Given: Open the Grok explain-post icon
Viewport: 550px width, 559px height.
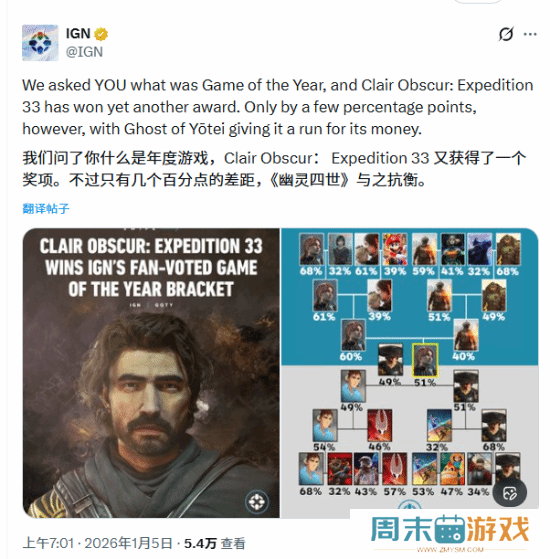Looking at the screenshot, I should point(506,34).
